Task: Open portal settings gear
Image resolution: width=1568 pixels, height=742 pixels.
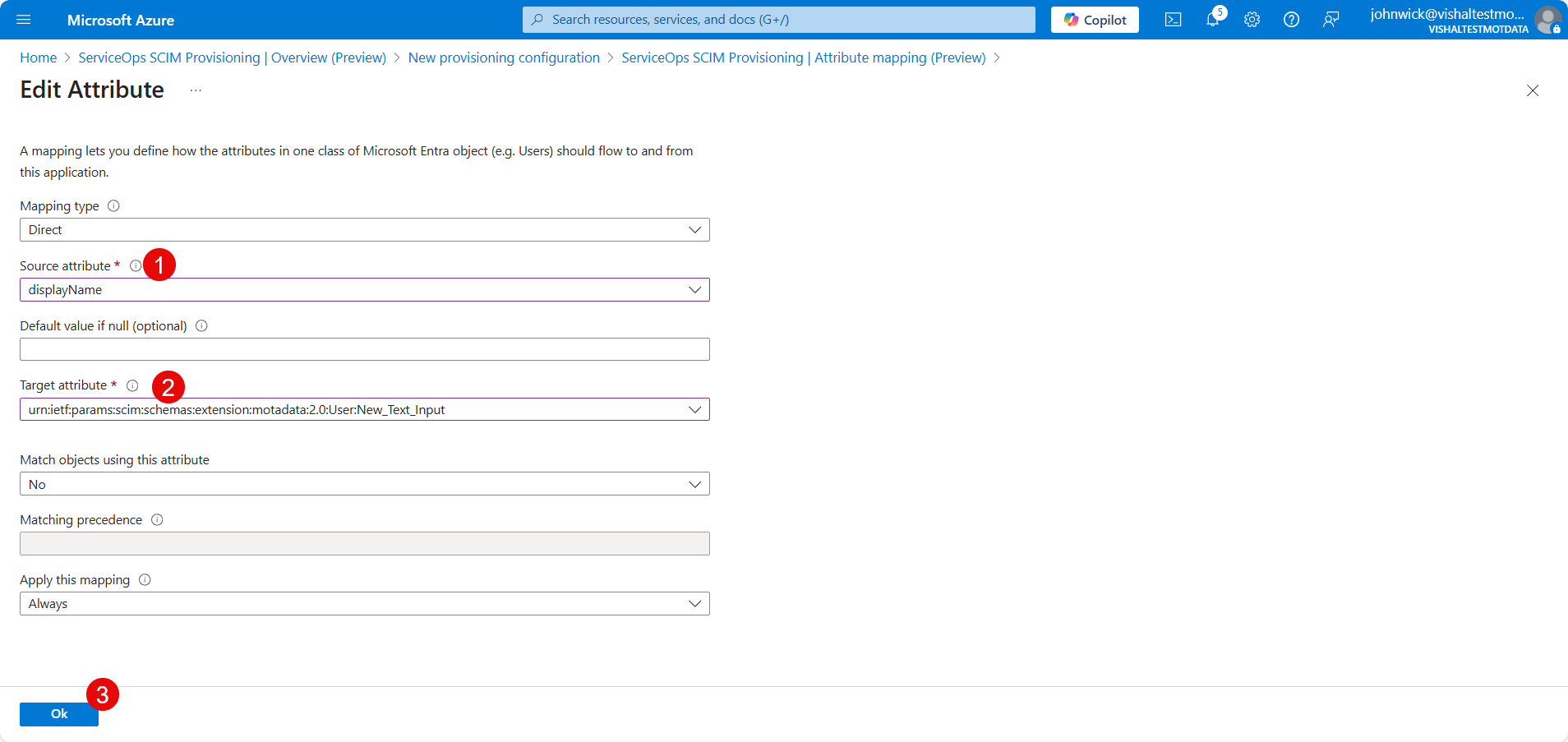Action: (x=1252, y=20)
